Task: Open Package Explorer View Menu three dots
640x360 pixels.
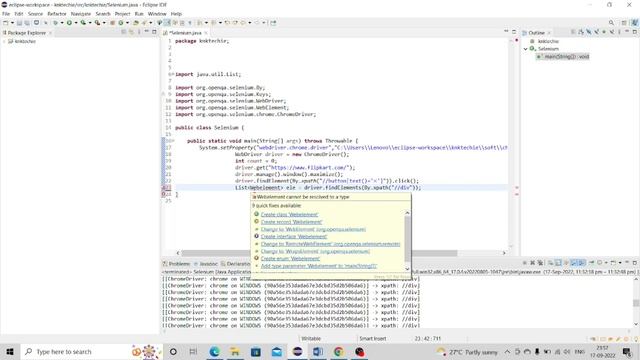Action: [x=139, y=32]
